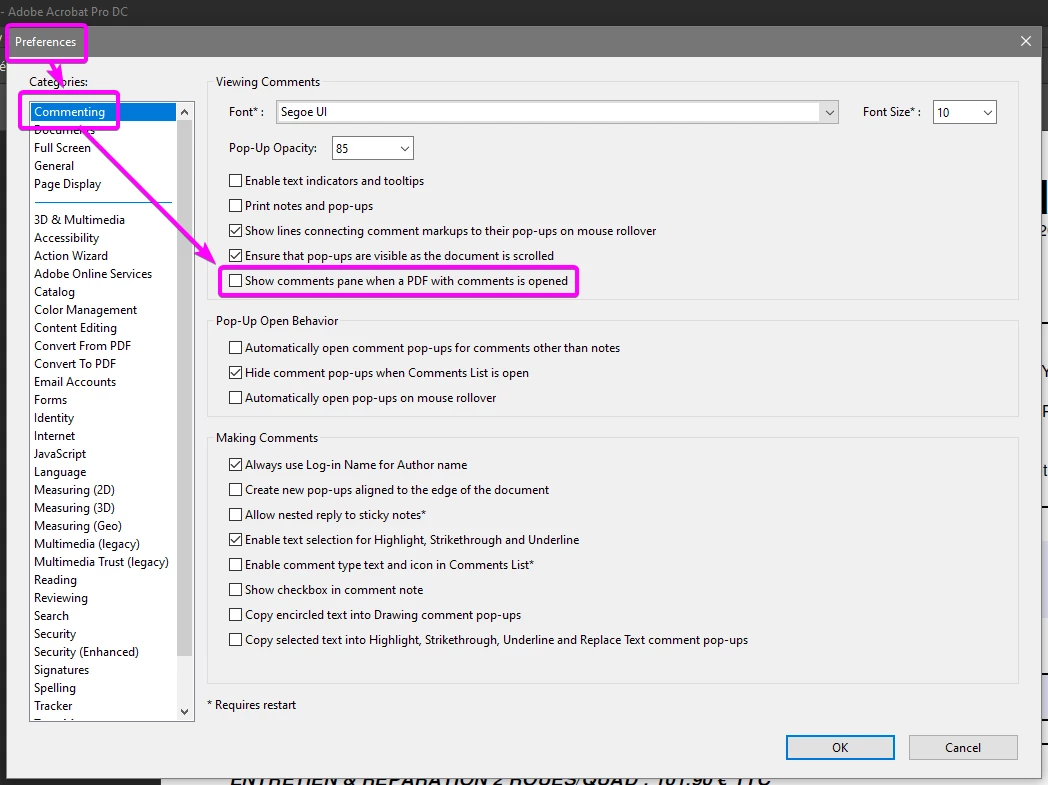Viewport: 1048px width, 785px height.
Task: Uncheck Ensure pop-ups visible when scrolled
Action: pos(235,256)
